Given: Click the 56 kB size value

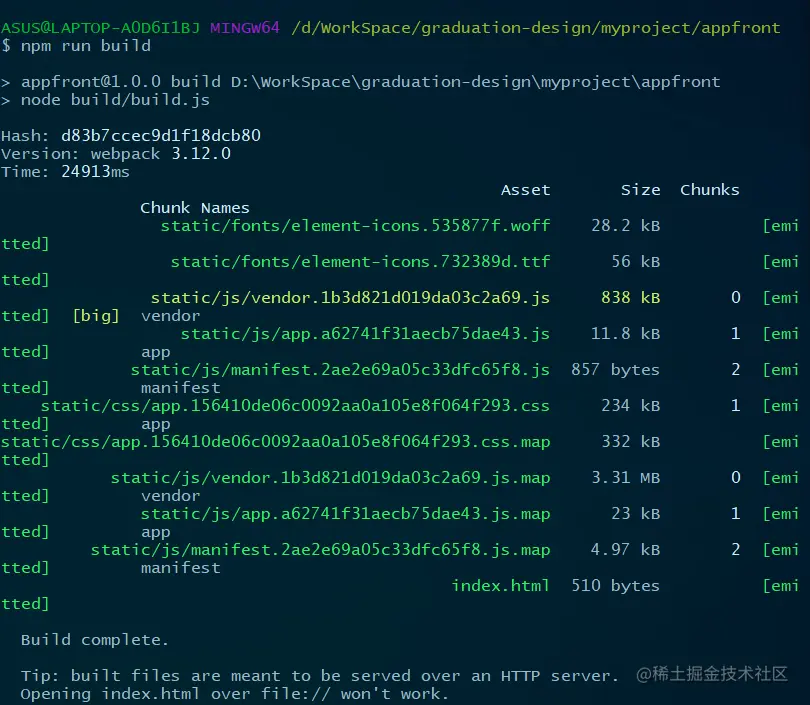Looking at the screenshot, I should pyautogui.click(x=636, y=262).
